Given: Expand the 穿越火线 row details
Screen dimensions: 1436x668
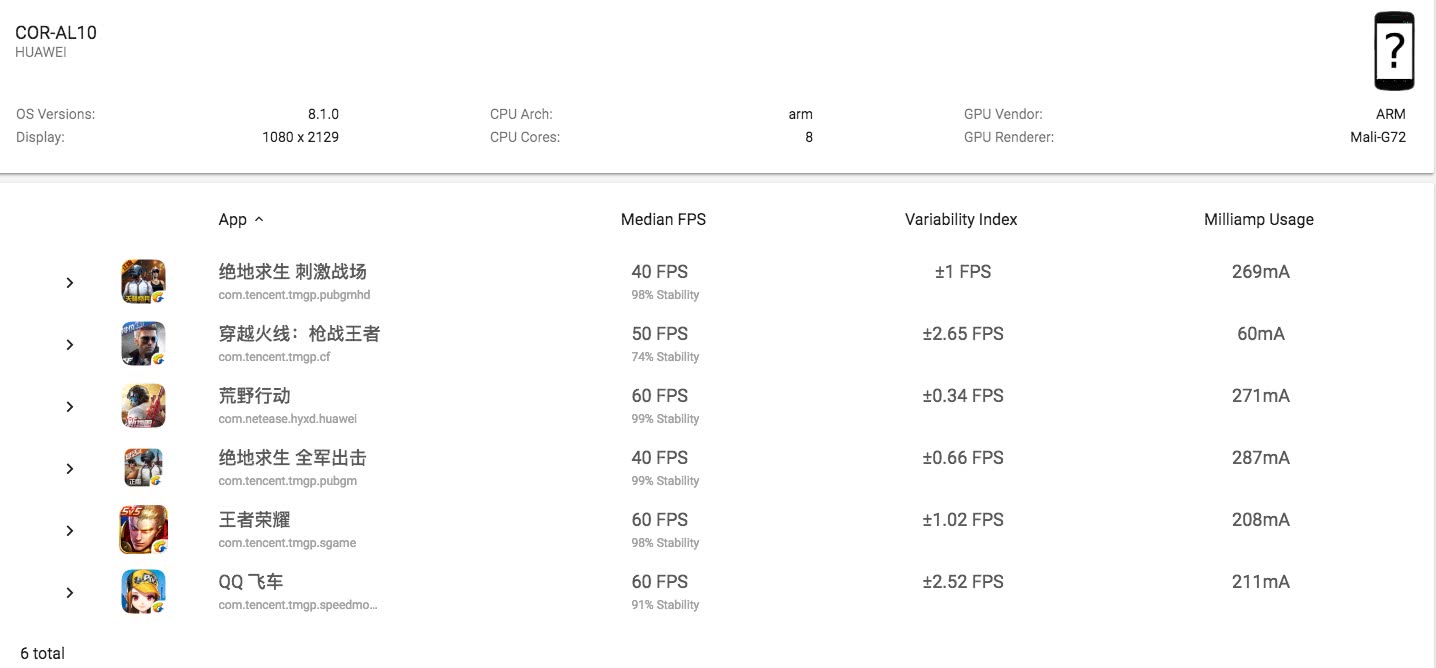Looking at the screenshot, I should [x=70, y=345].
